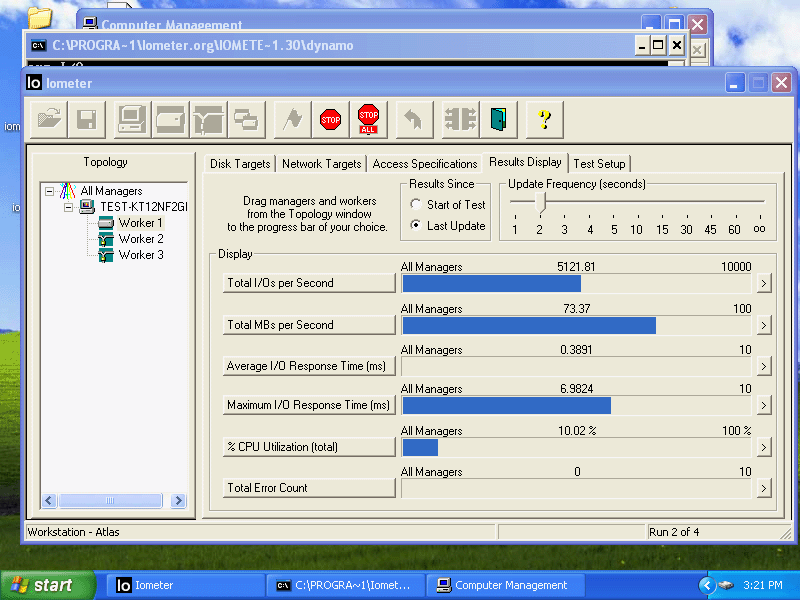
Task: Click the STOP ALL tests icon
Action: [368, 119]
